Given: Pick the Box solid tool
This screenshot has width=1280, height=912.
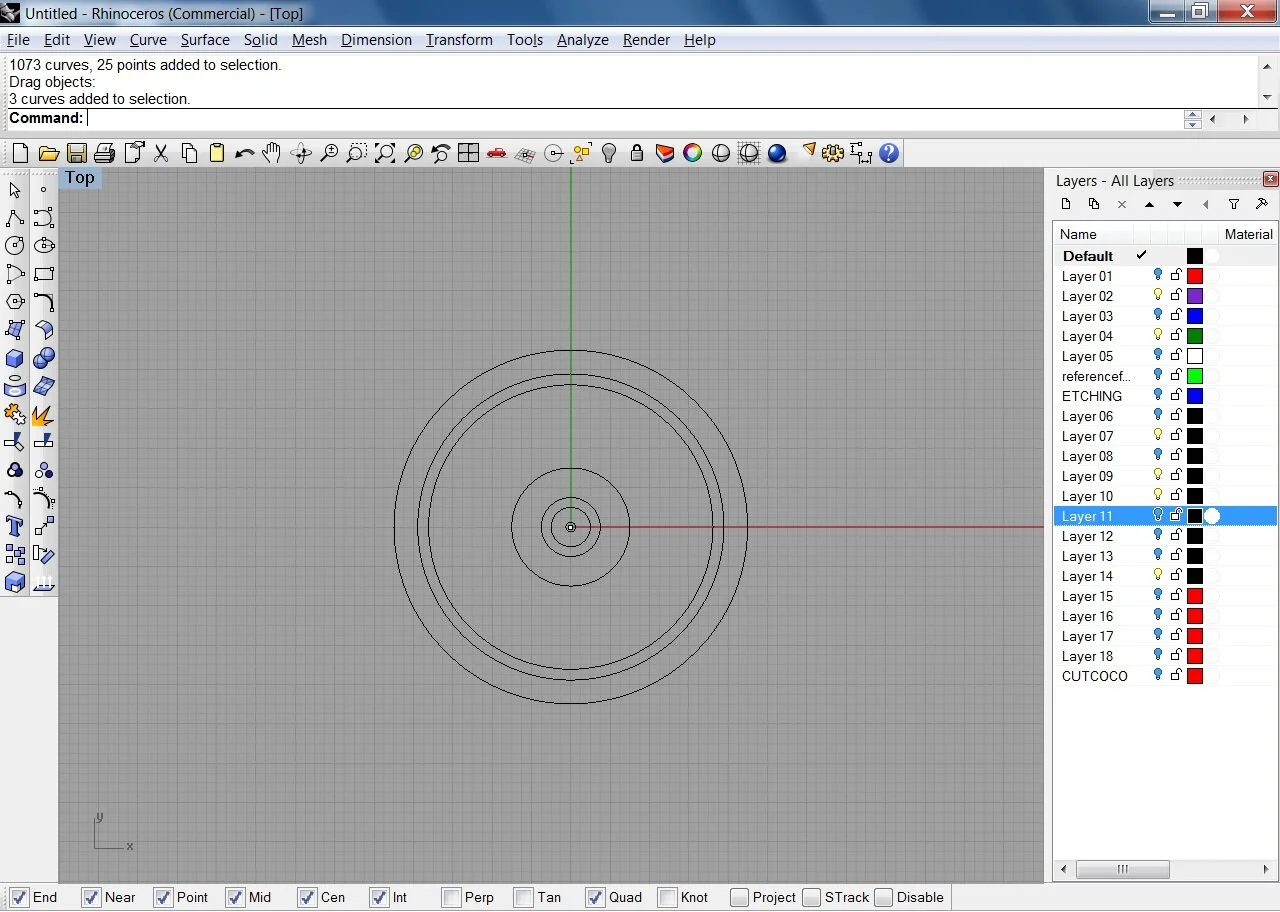Looking at the screenshot, I should pyautogui.click(x=15, y=358).
